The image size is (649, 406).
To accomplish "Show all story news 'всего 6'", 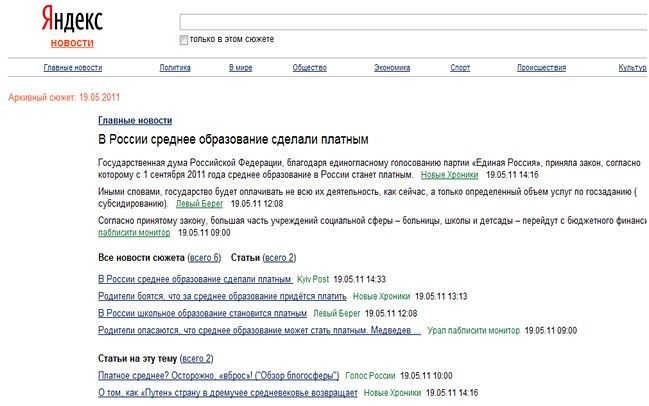I will point(204,257).
